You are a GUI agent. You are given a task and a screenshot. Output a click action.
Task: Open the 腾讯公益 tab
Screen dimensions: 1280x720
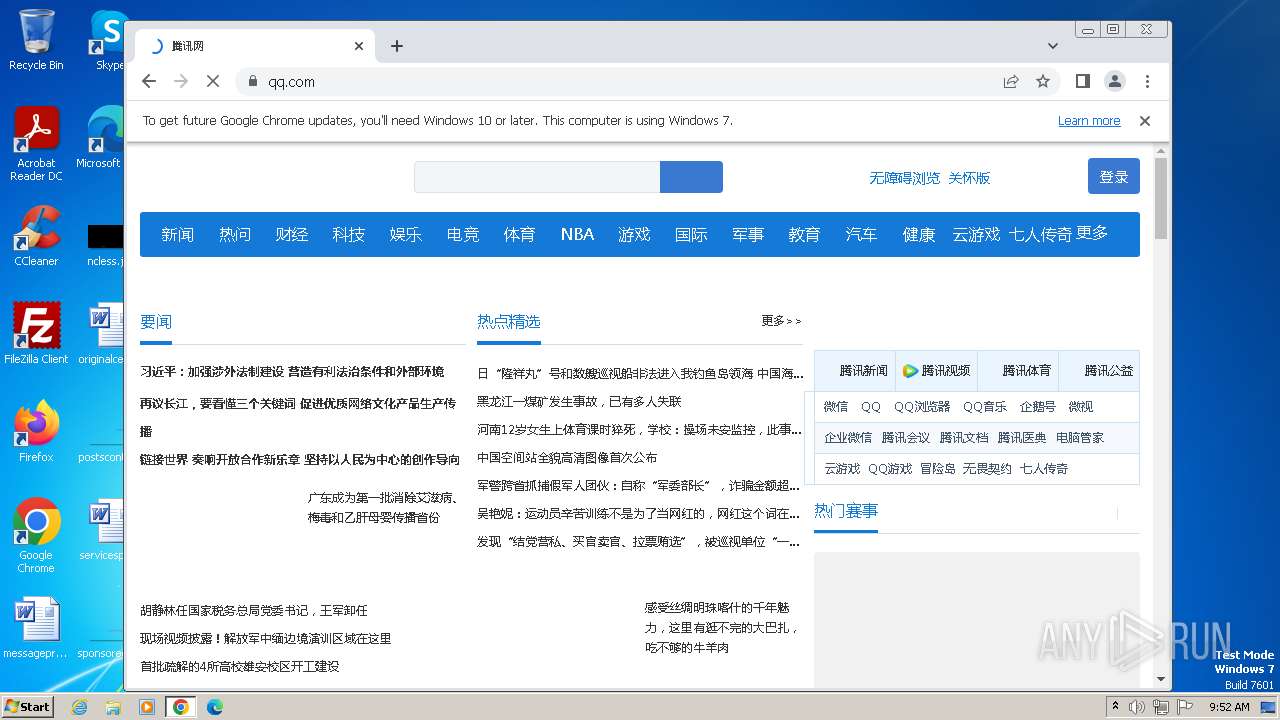(x=1099, y=370)
